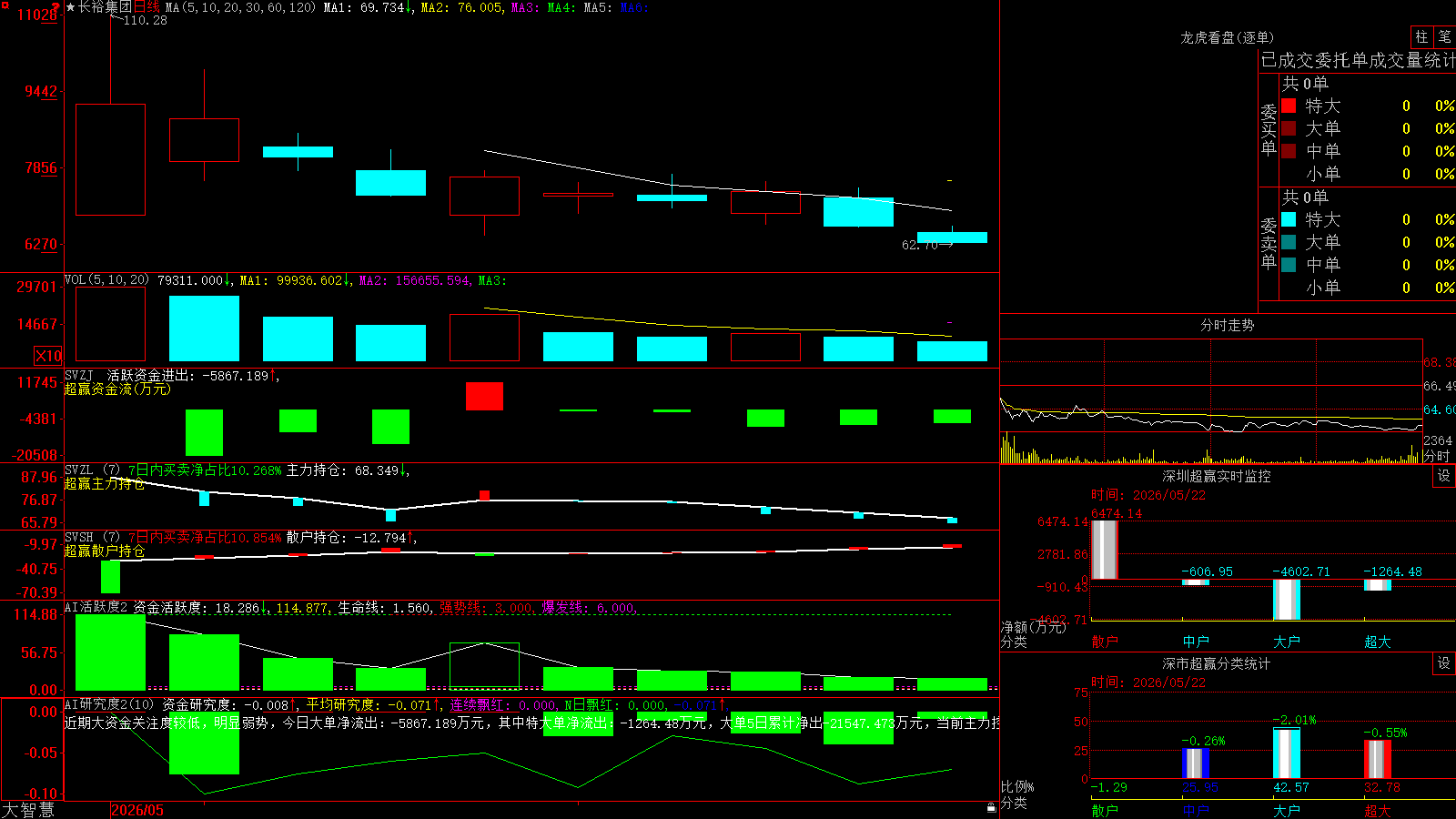Click 中户 label in 实时监控 chart

(1196, 642)
